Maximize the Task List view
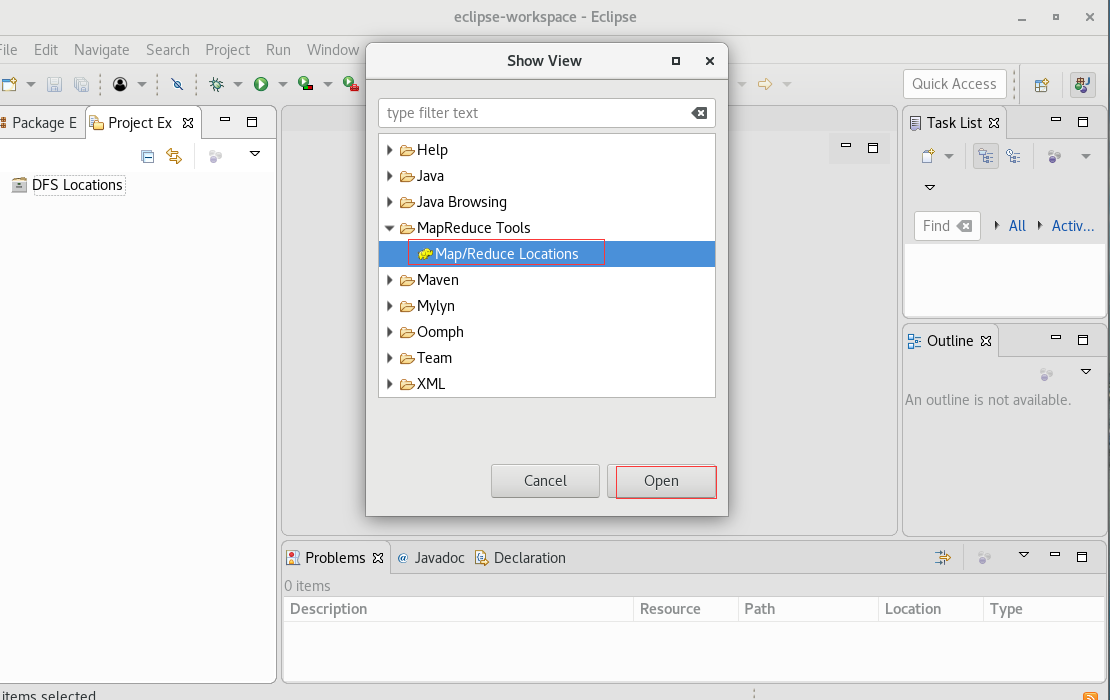The height and width of the screenshot is (700, 1110). pyautogui.click(x=1082, y=122)
